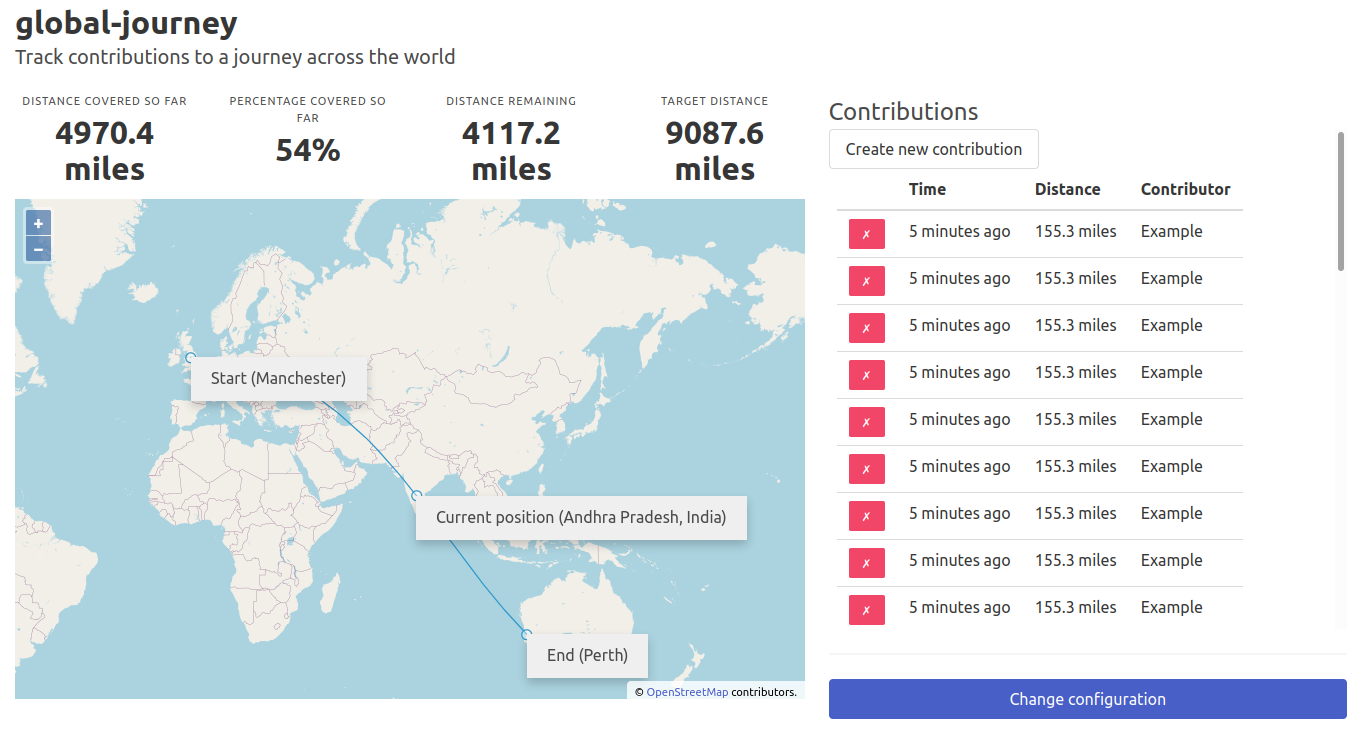
Task: Delete the seventh contribution row
Action: (866, 516)
